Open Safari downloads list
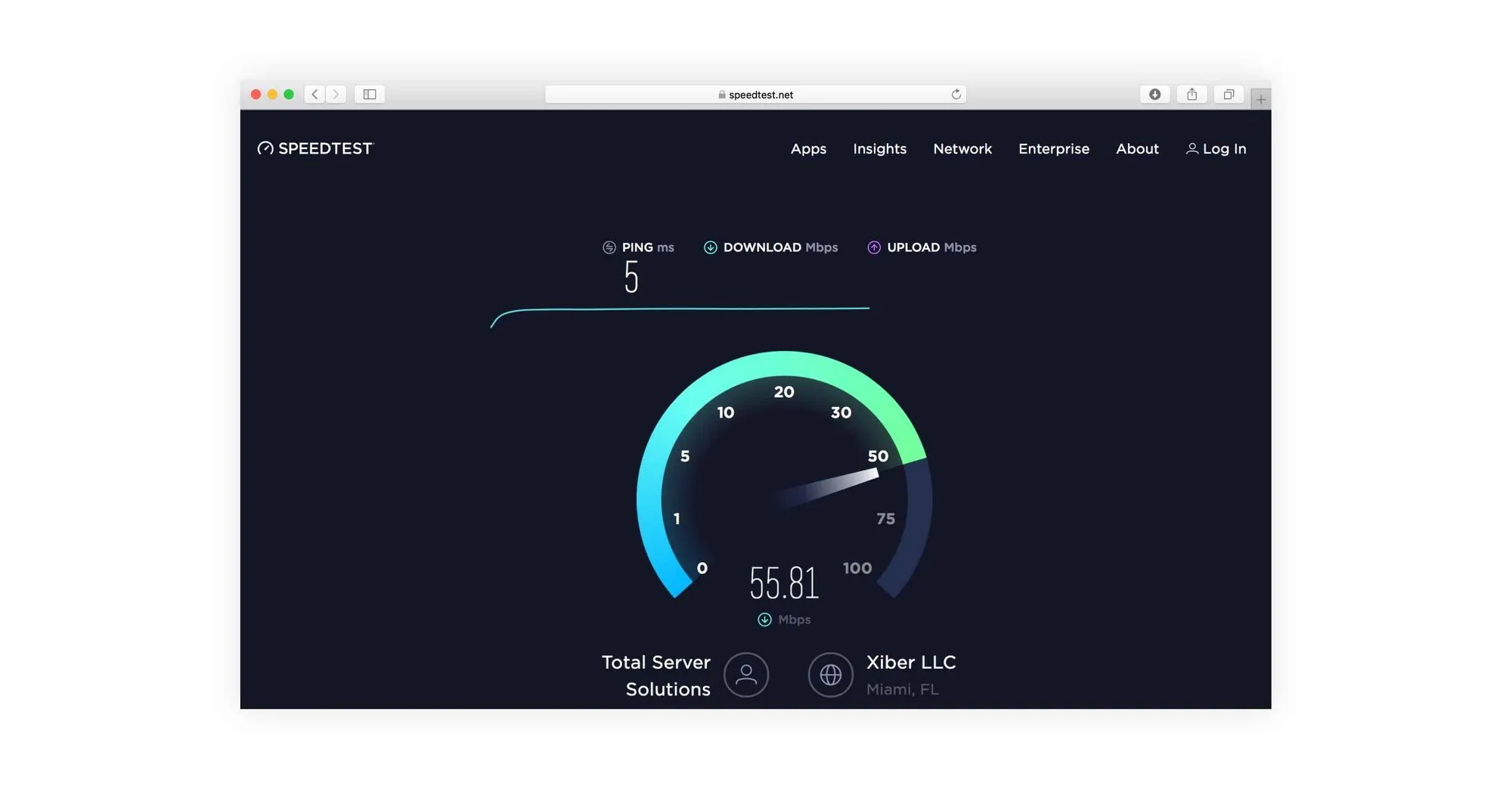Screen dimensions: 1512x789 [x=1154, y=94]
